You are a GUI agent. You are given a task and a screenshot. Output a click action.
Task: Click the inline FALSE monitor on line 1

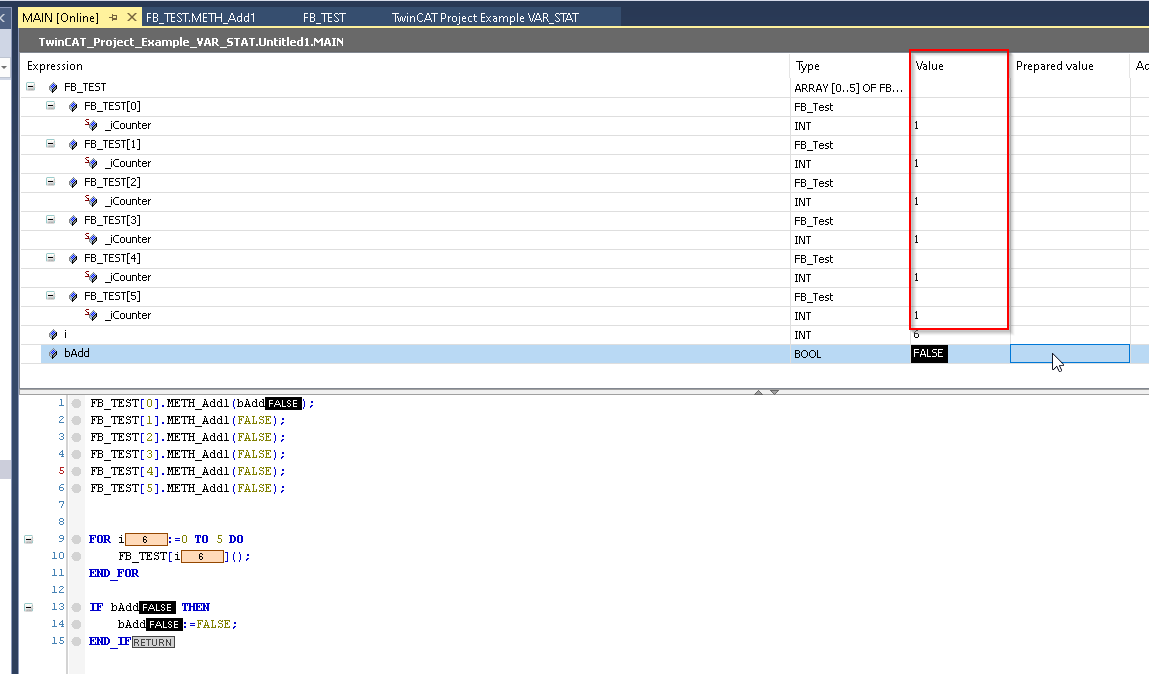point(284,404)
